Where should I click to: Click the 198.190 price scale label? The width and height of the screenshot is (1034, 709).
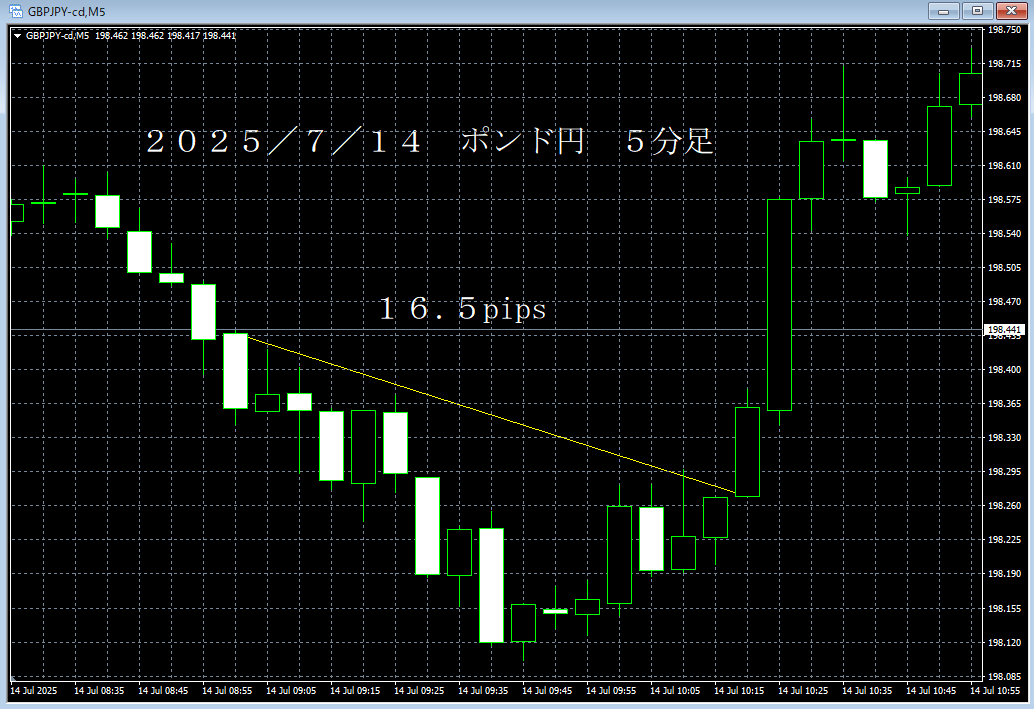[1004, 574]
